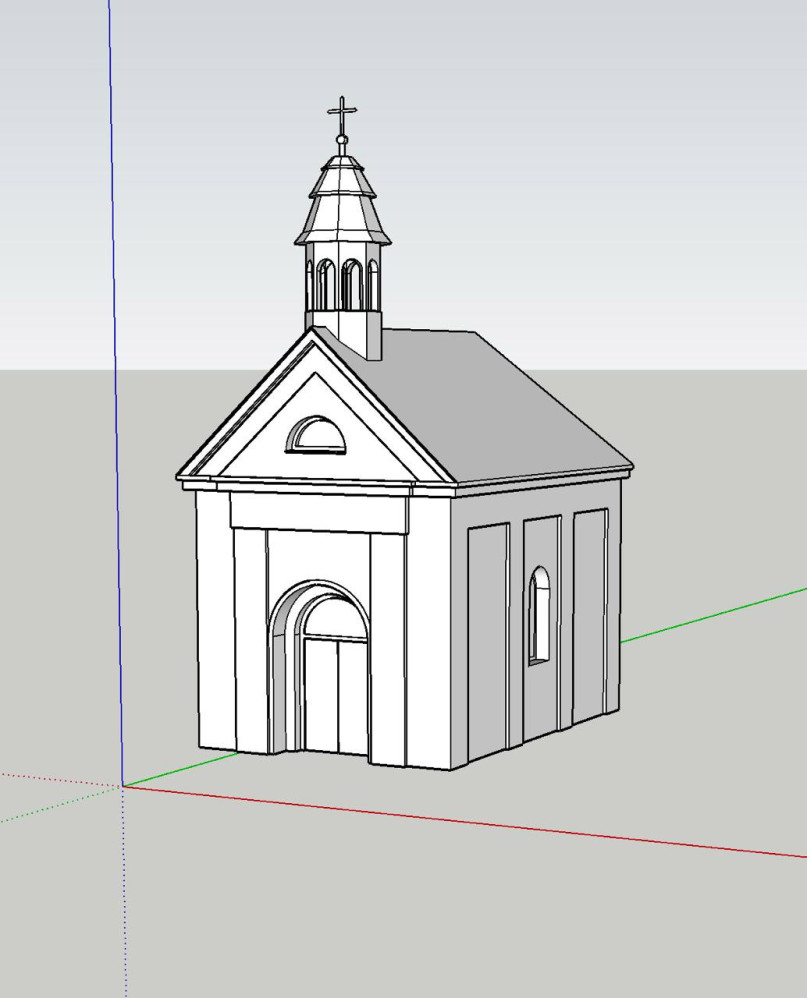Select the right leaf of the front door

coord(353,695)
